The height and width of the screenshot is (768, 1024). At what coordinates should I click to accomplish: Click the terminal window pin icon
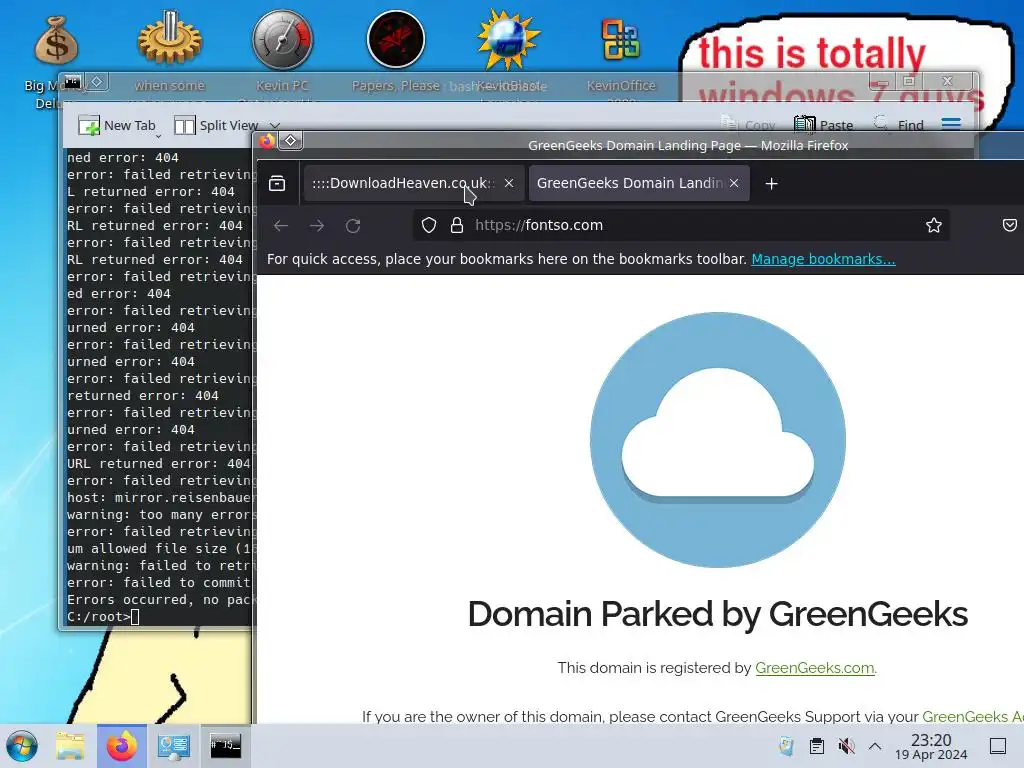coord(97,82)
